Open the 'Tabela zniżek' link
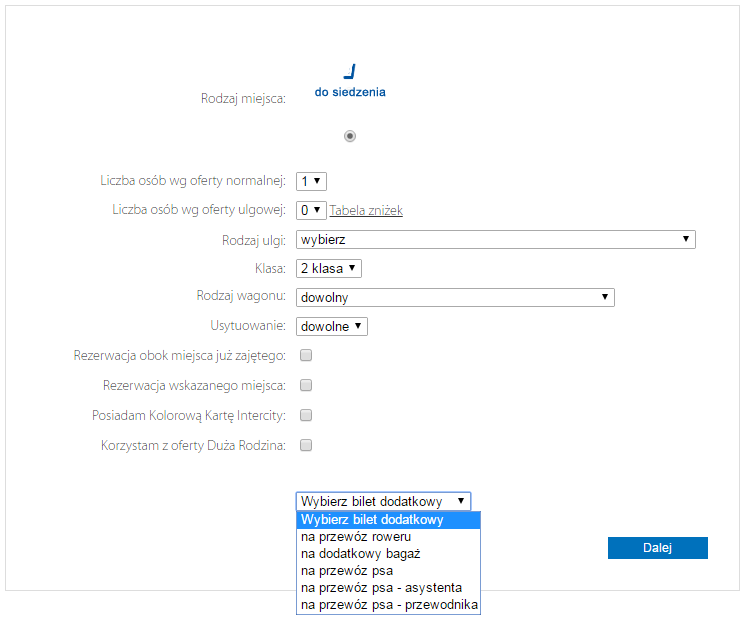The width and height of the screenshot is (747, 622). [366, 210]
